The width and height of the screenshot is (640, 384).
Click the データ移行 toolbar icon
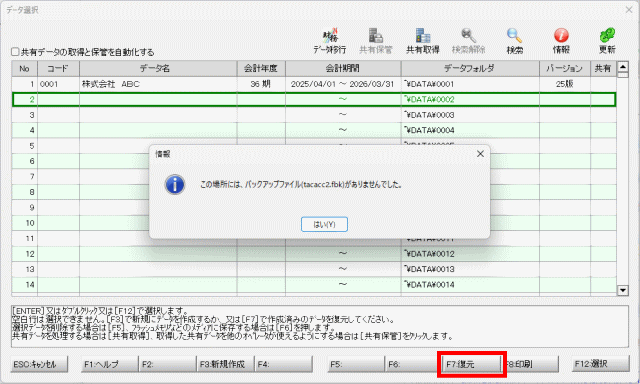click(330, 41)
